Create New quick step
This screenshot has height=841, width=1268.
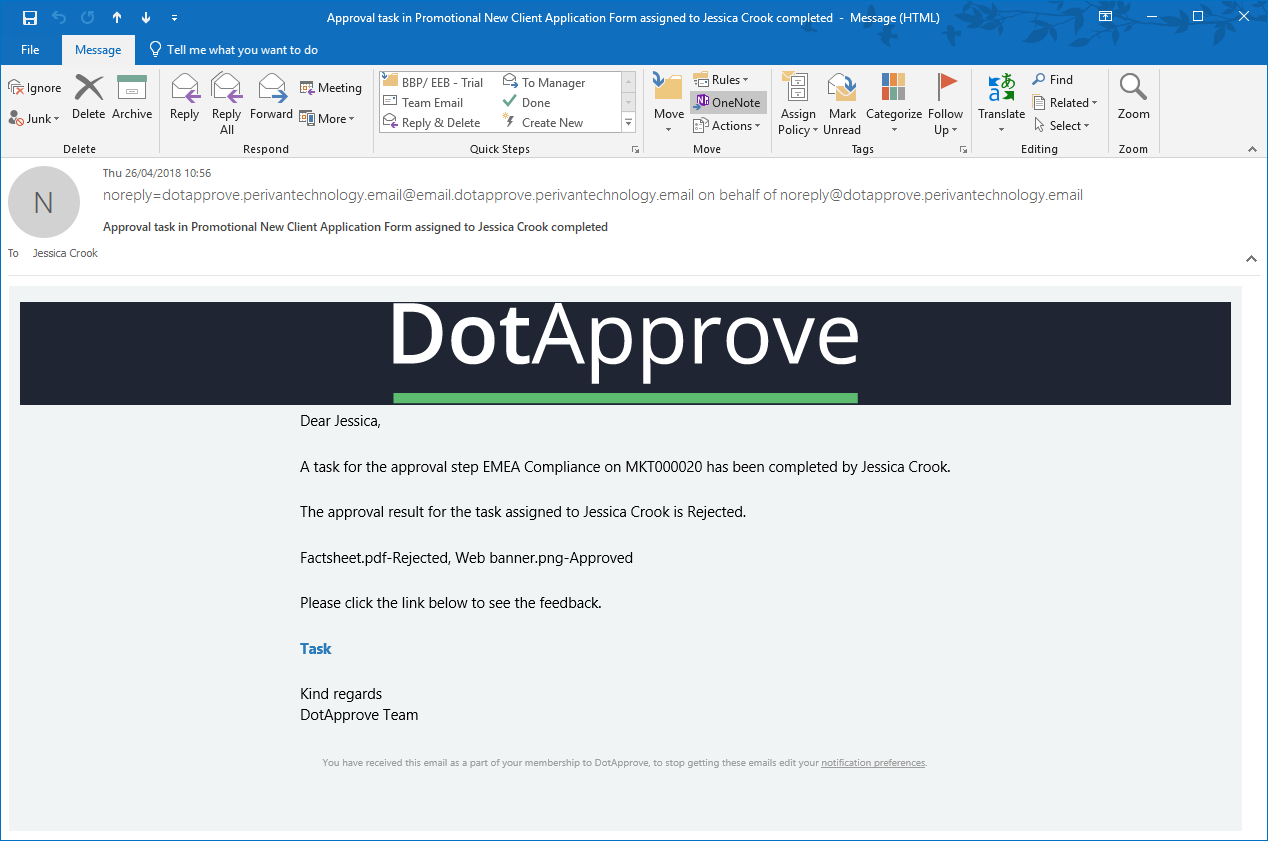tap(543, 122)
